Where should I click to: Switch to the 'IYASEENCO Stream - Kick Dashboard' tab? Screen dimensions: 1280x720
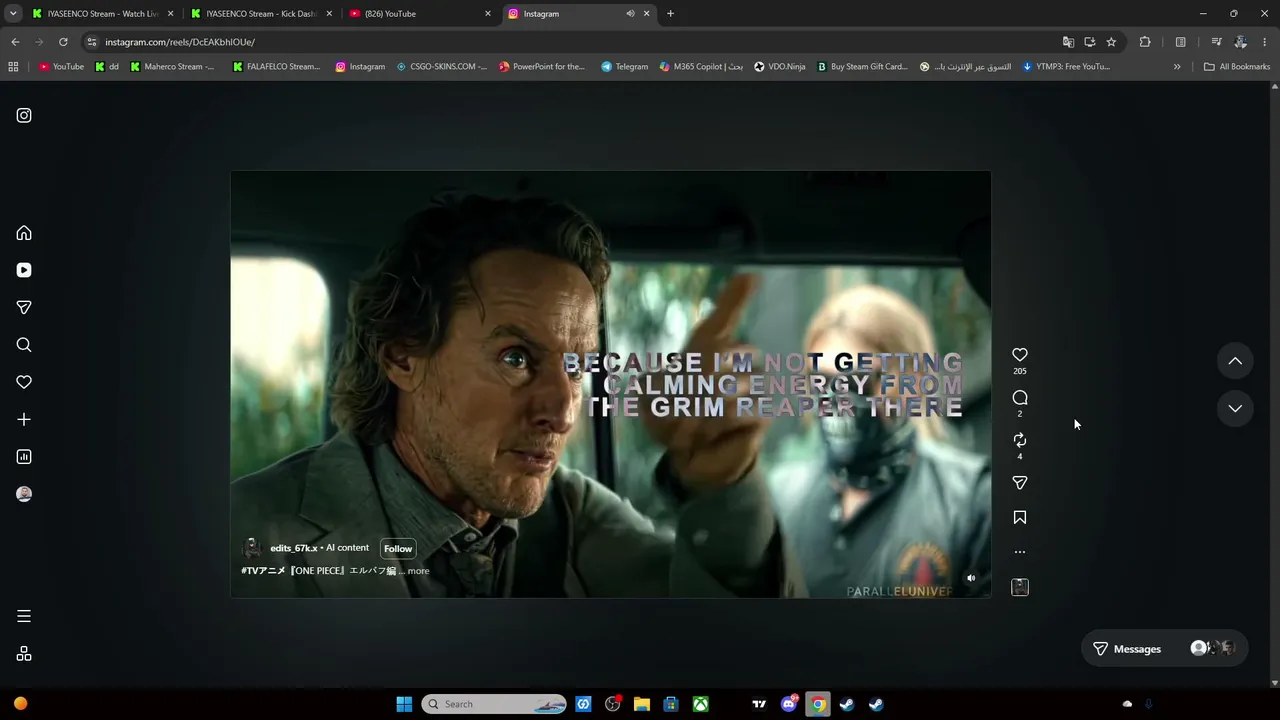[261, 14]
